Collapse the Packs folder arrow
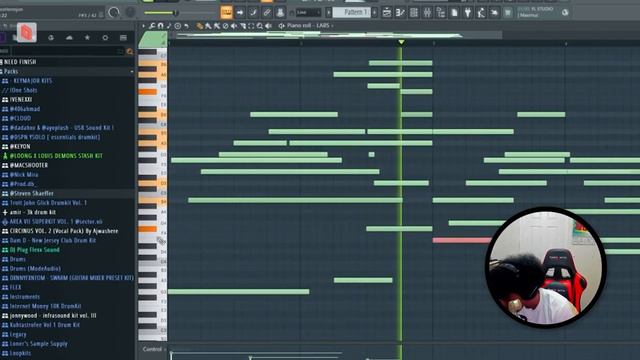Screen dimensions: 640x360 pyautogui.click(x=132, y=72)
